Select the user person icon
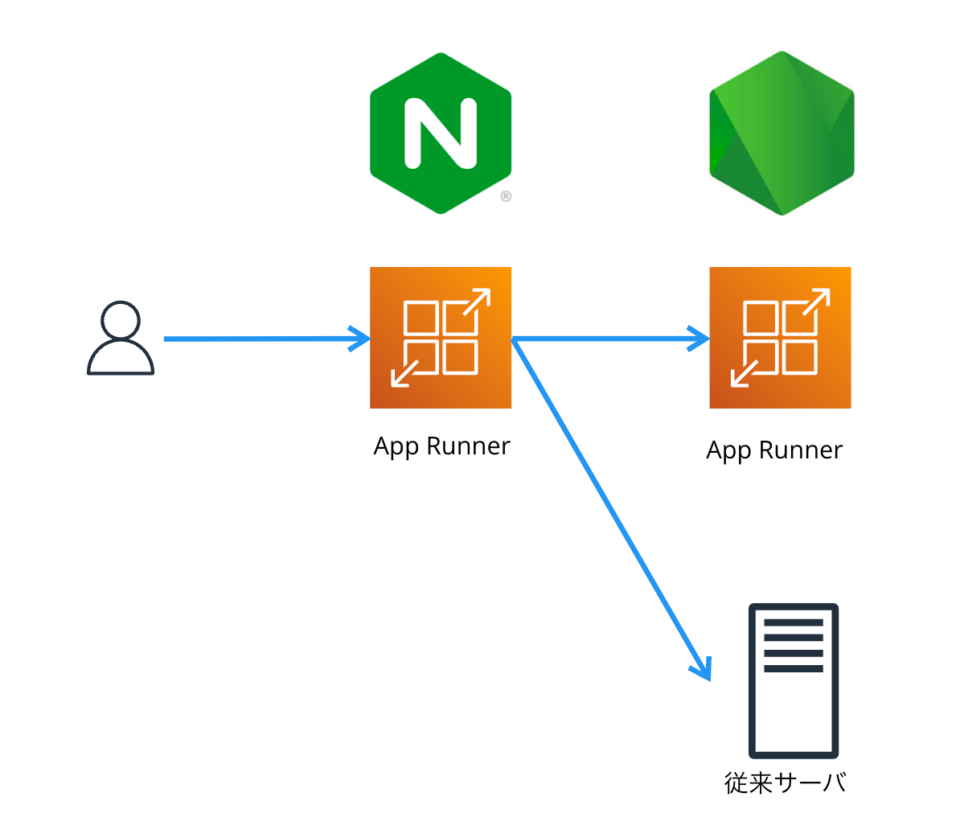 click(123, 340)
